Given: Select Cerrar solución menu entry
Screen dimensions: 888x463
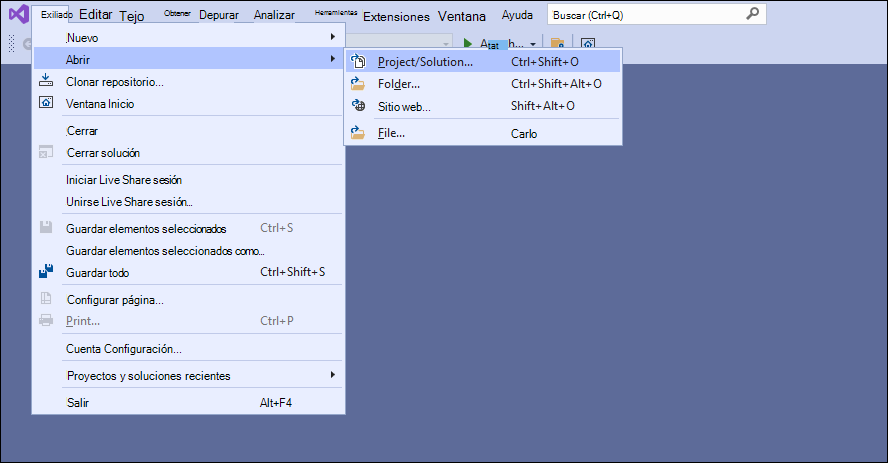Looking at the screenshot, I should point(189,153).
